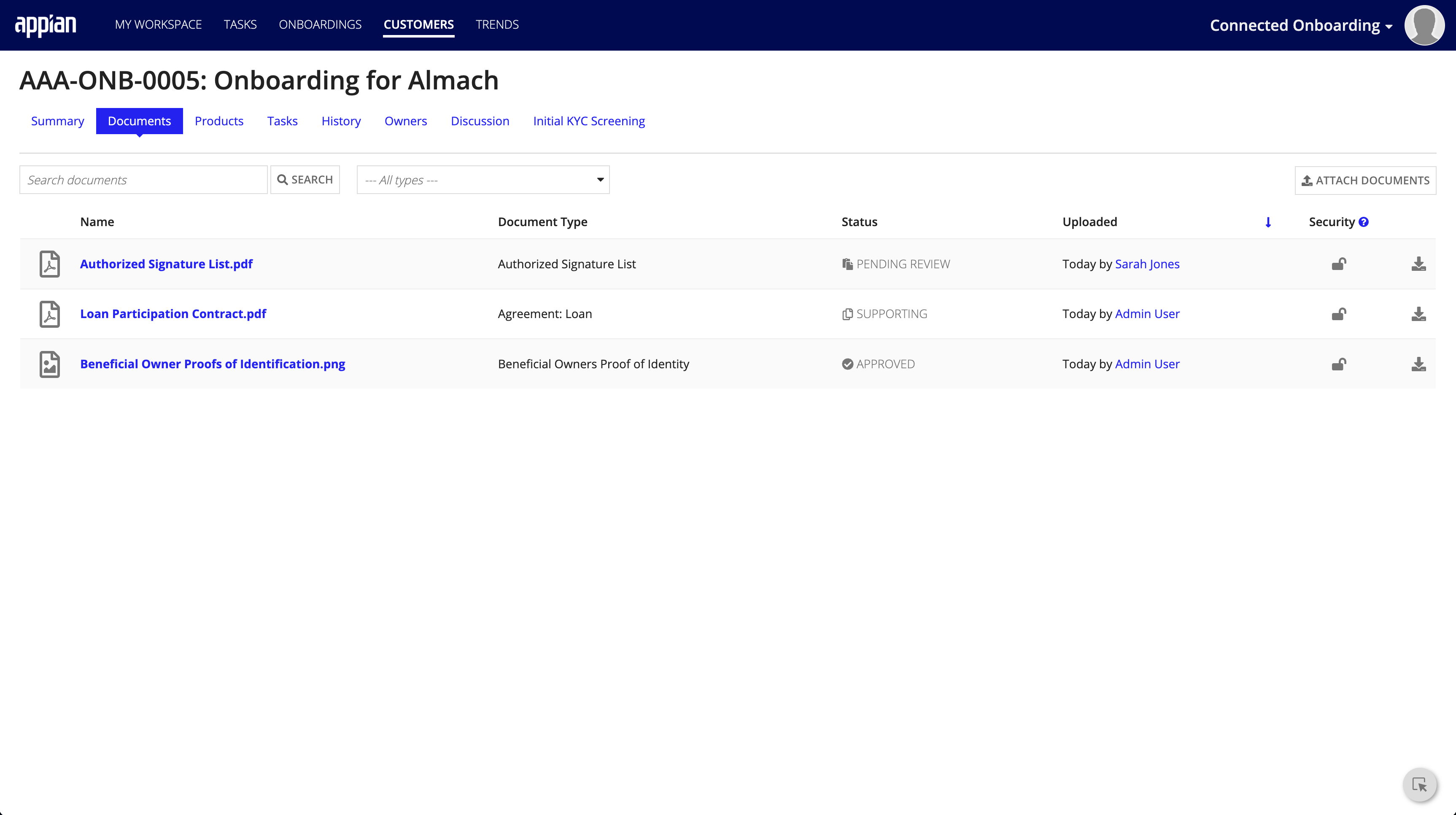Toggle security lock for Beneficial Owner Proofs file

pos(1339,364)
